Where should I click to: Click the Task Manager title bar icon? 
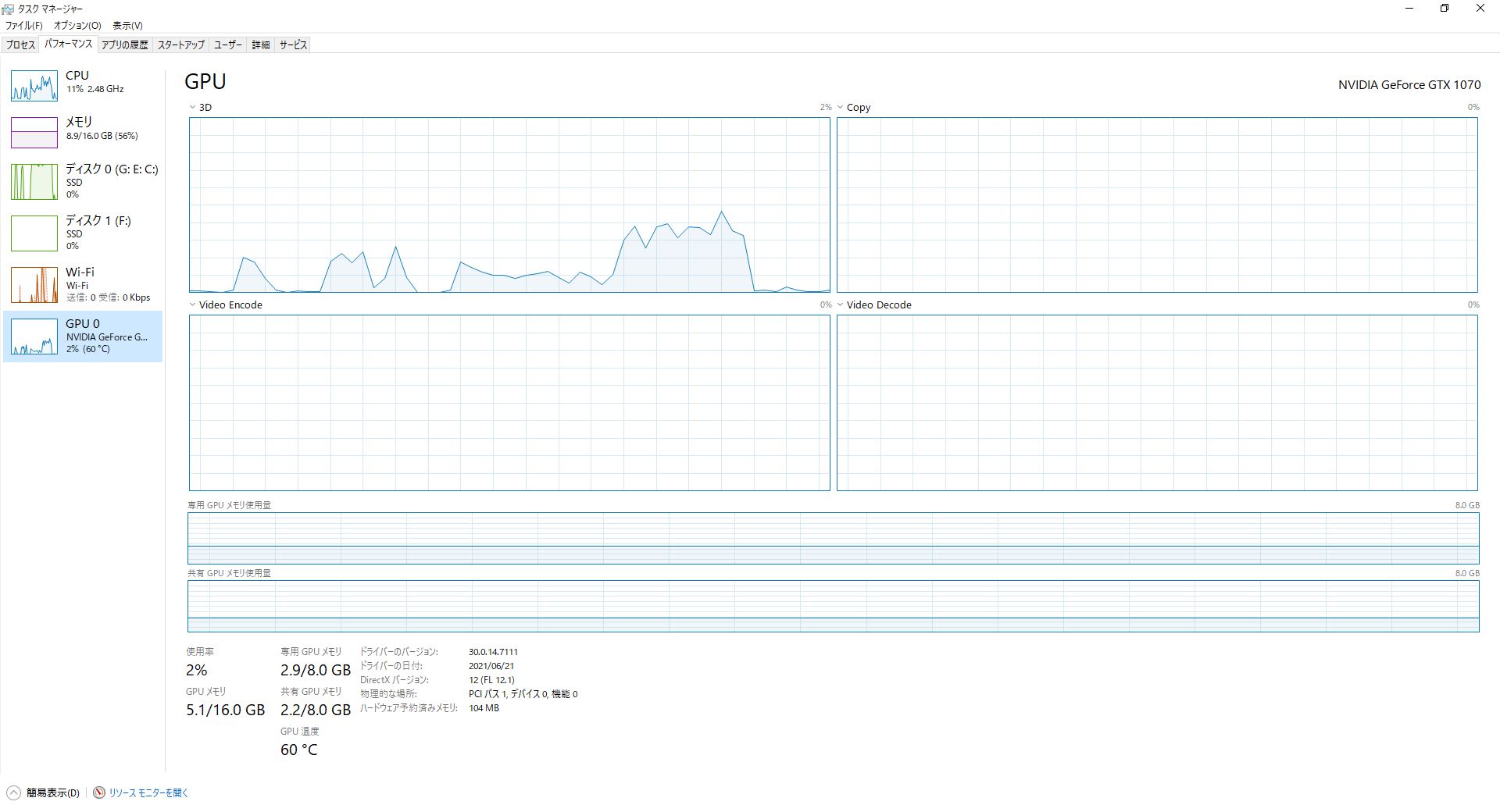tap(9, 9)
